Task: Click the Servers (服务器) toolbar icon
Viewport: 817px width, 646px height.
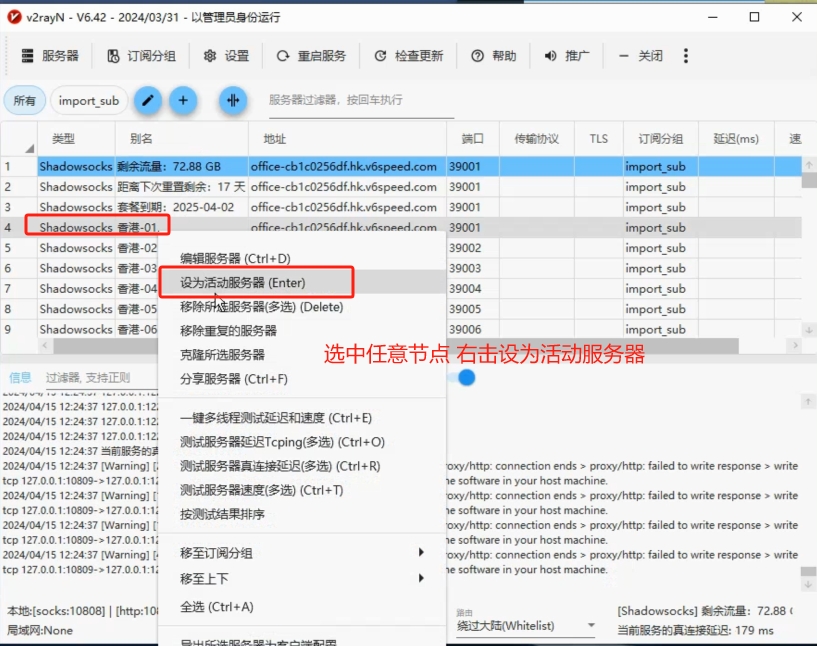Action: tap(28, 56)
